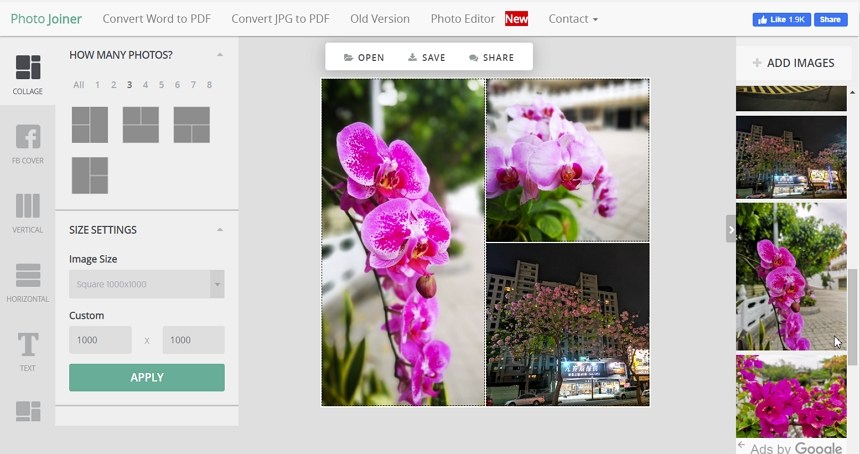Choose the third three-photo layout template
This screenshot has width=860, height=454.
point(191,125)
